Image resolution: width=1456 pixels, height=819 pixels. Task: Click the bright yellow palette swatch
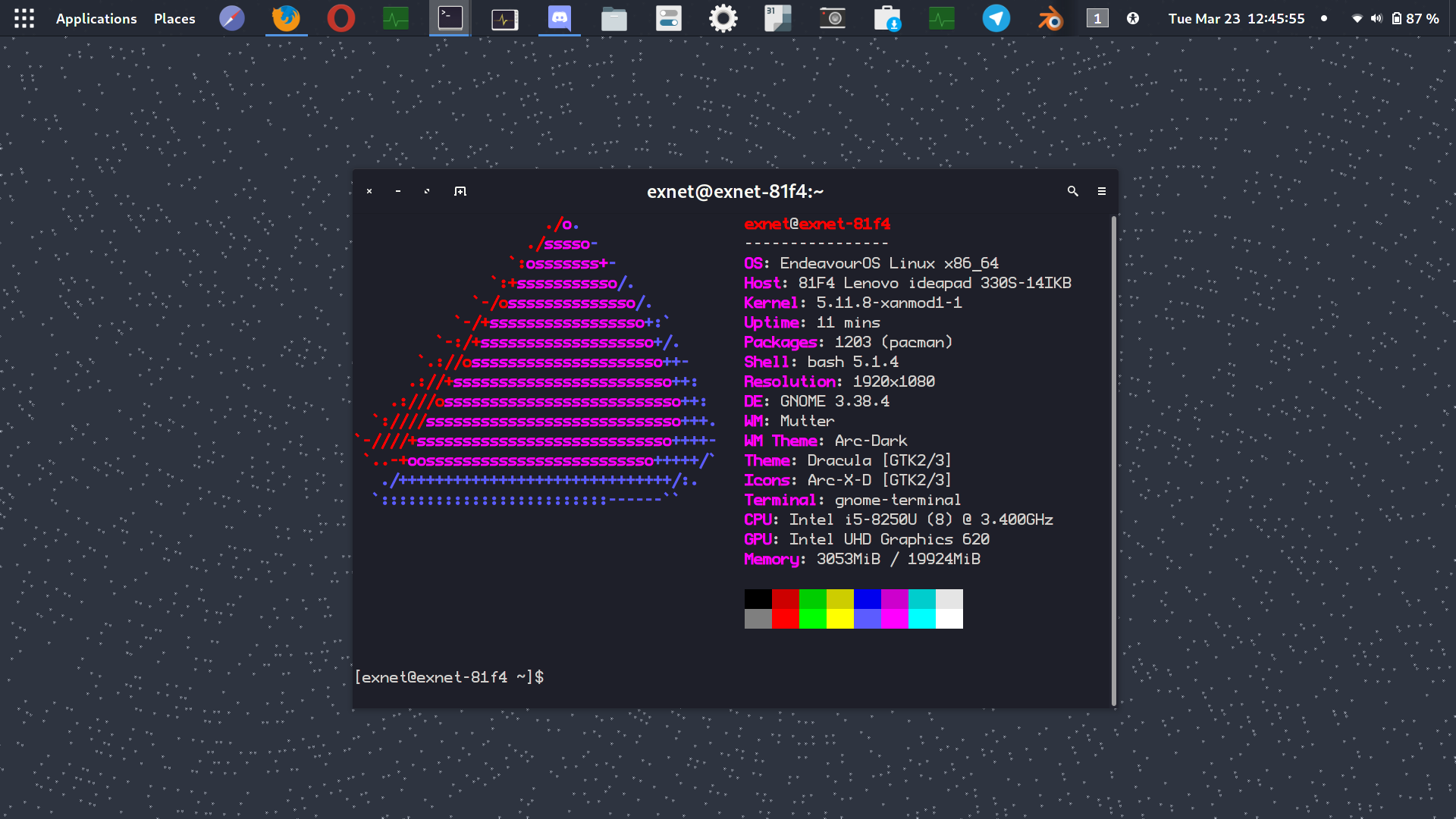840,619
